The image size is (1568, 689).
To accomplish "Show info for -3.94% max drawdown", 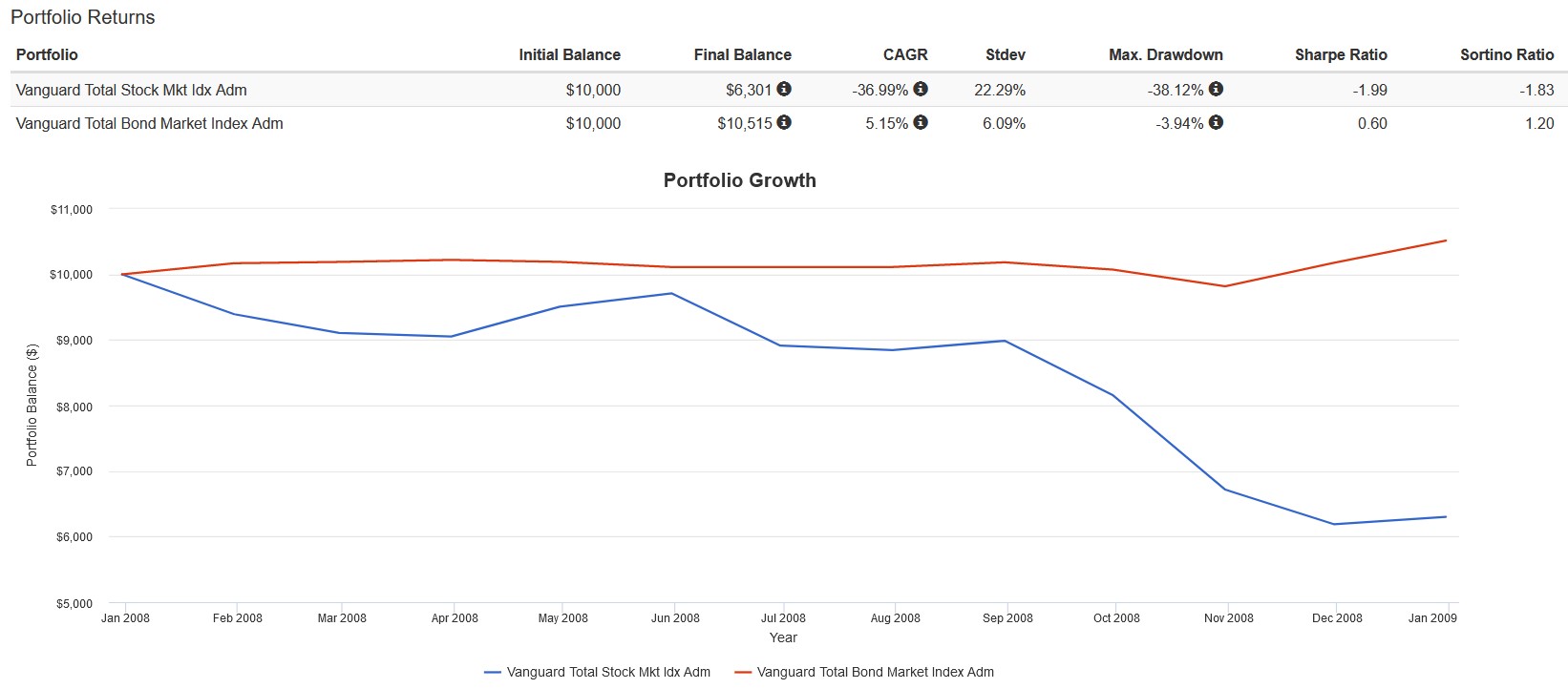I will pos(1216,122).
